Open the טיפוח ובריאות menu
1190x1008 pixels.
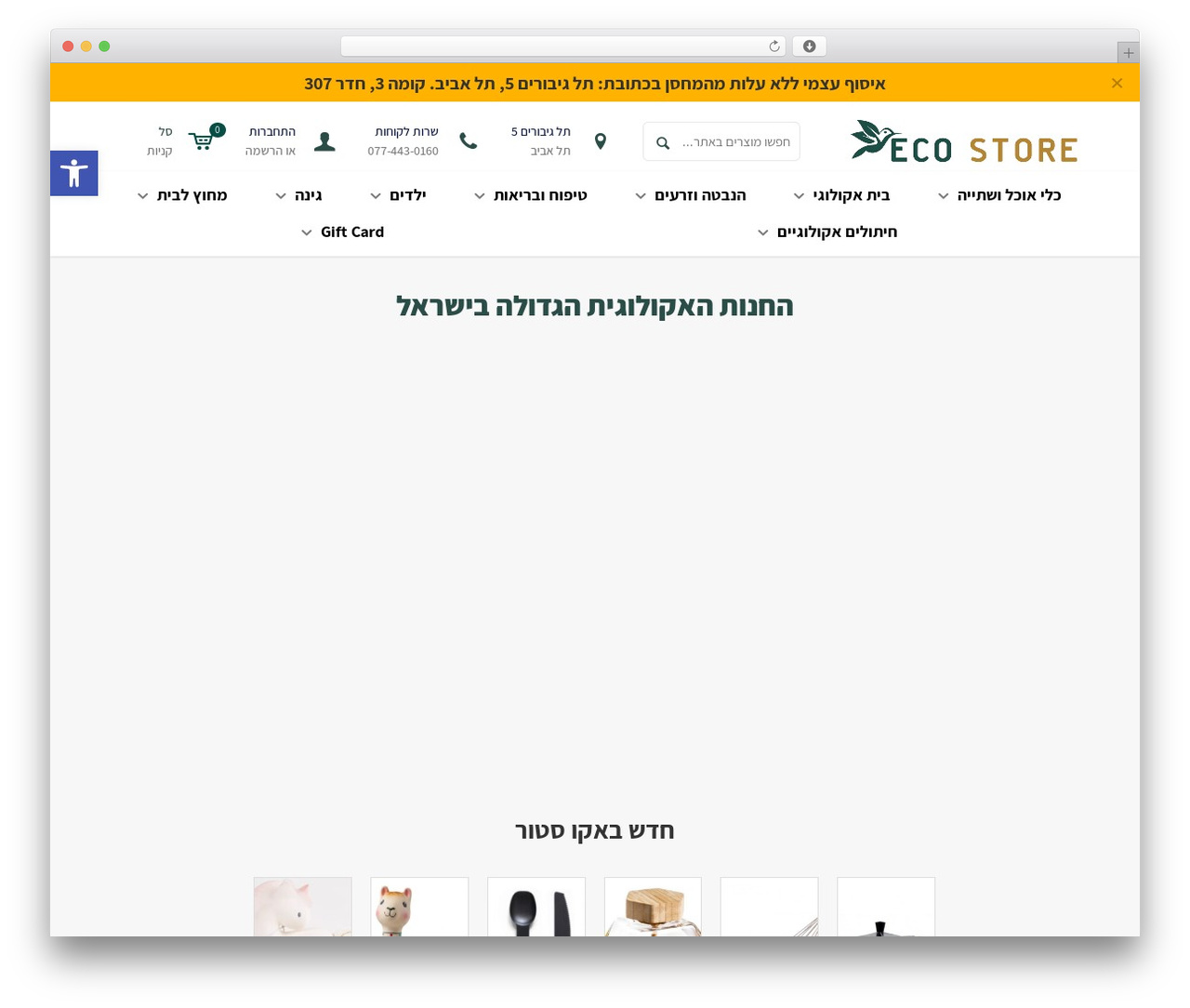point(540,195)
